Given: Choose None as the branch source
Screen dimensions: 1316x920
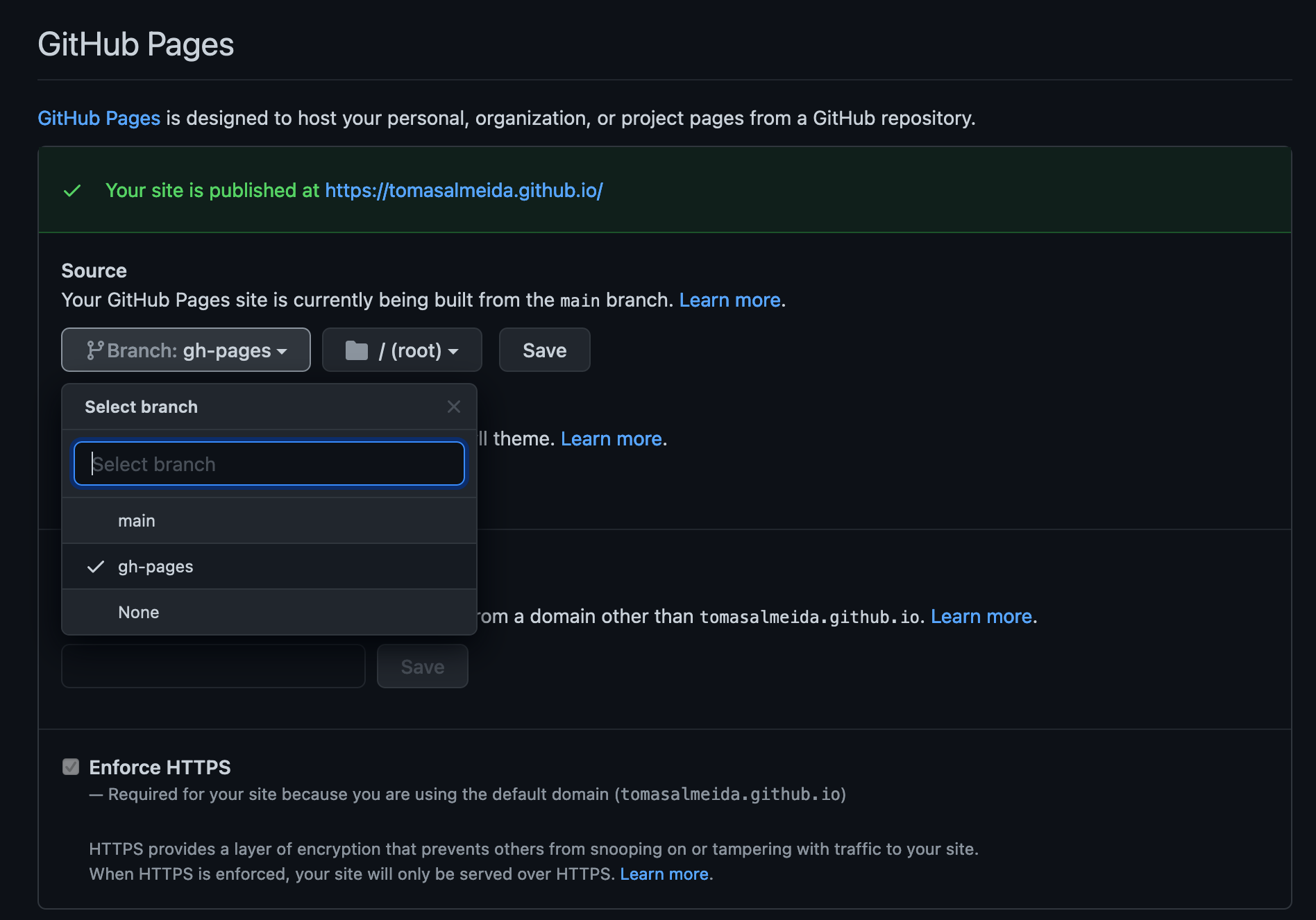Looking at the screenshot, I should pyautogui.click(x=269, y=612).
